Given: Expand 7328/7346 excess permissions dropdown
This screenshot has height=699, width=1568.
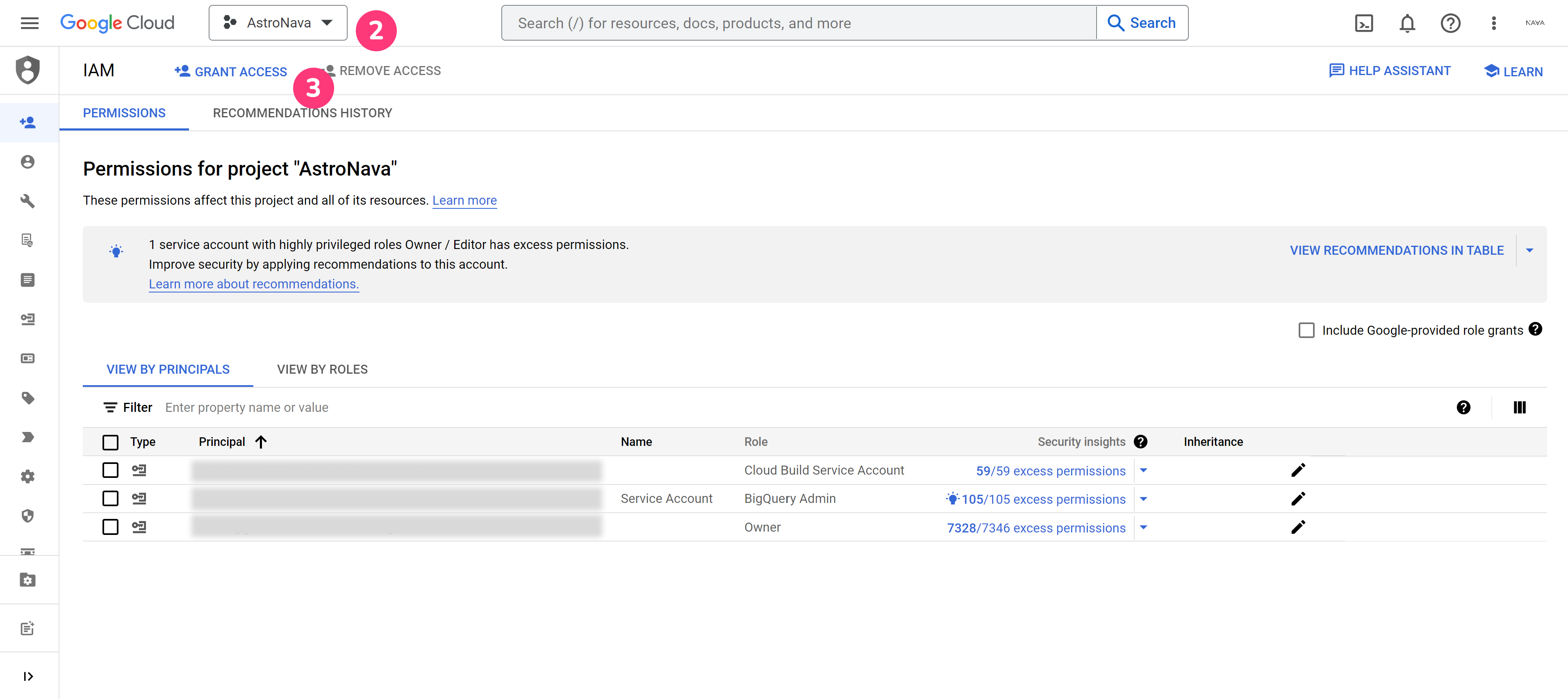Looking at the screenshot, I should point(1143,527).
